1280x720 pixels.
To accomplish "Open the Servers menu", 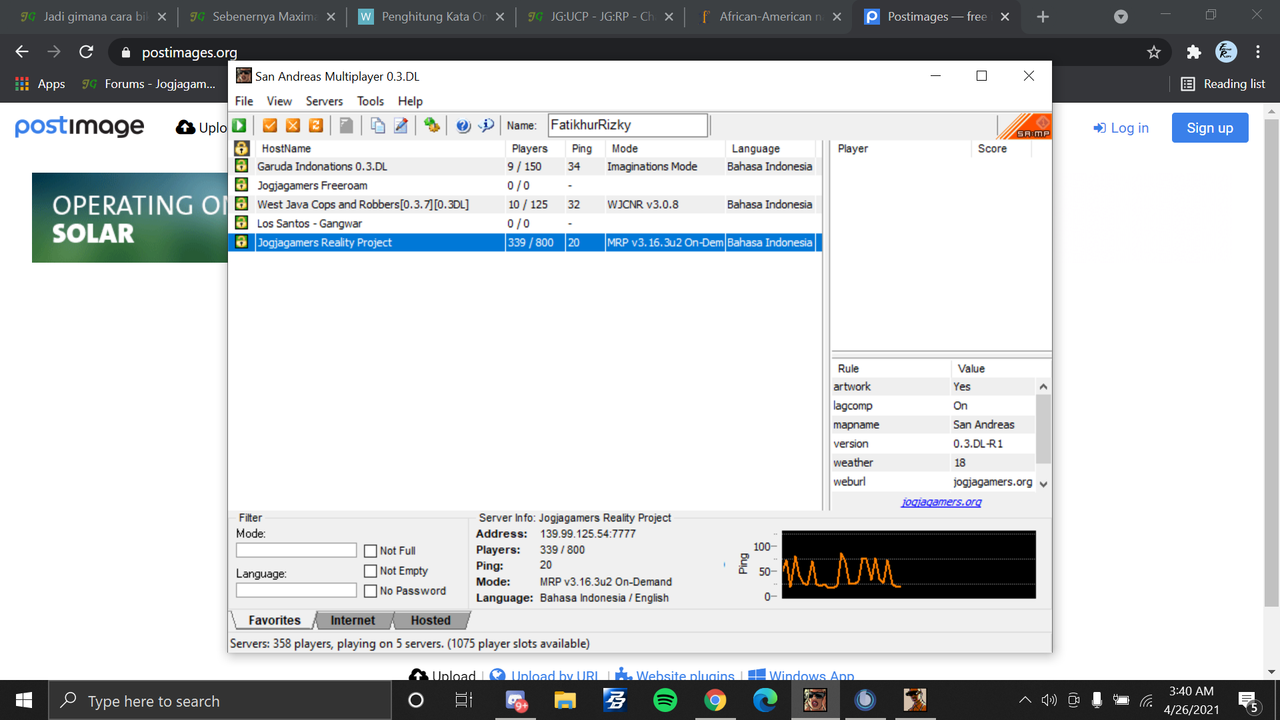I will click(x=324, y=101).
